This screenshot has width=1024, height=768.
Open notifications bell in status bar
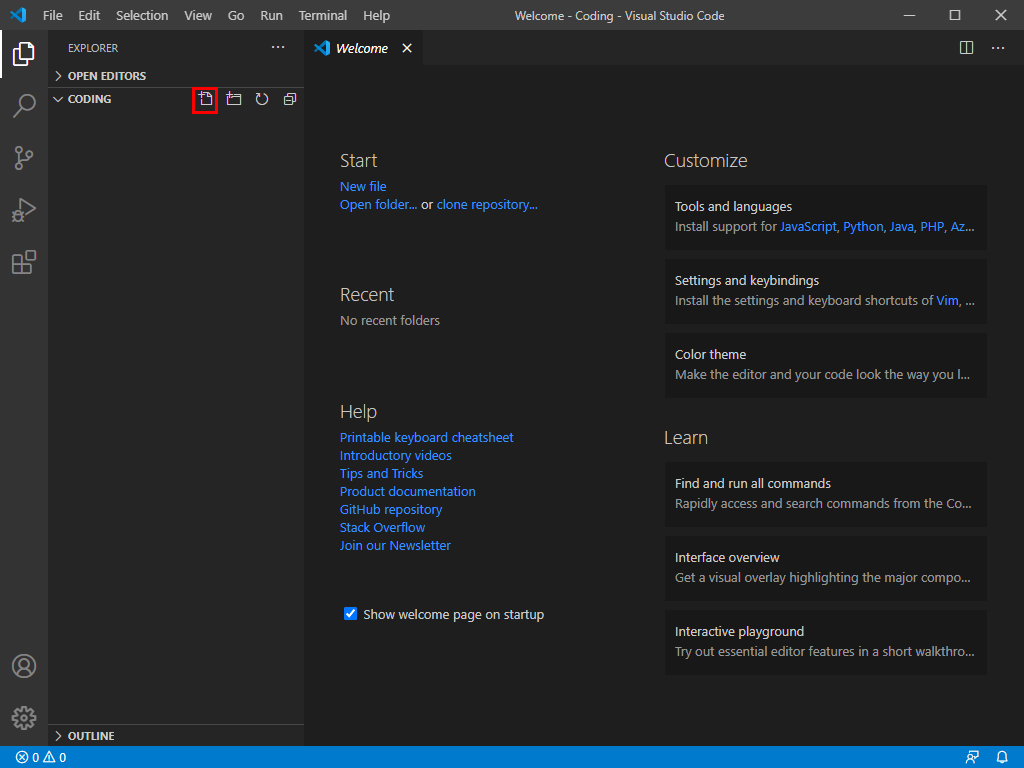click(x=1002, y=758)
